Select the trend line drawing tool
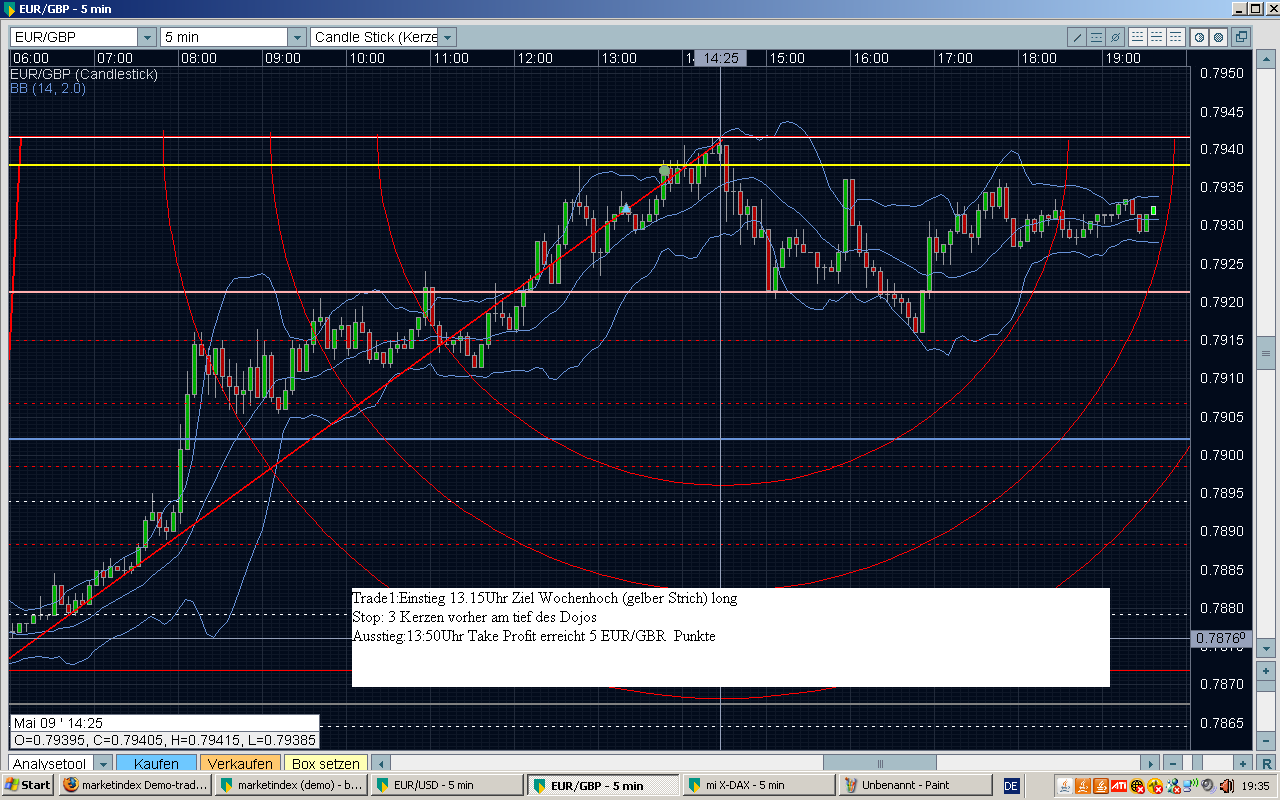 1077,37
